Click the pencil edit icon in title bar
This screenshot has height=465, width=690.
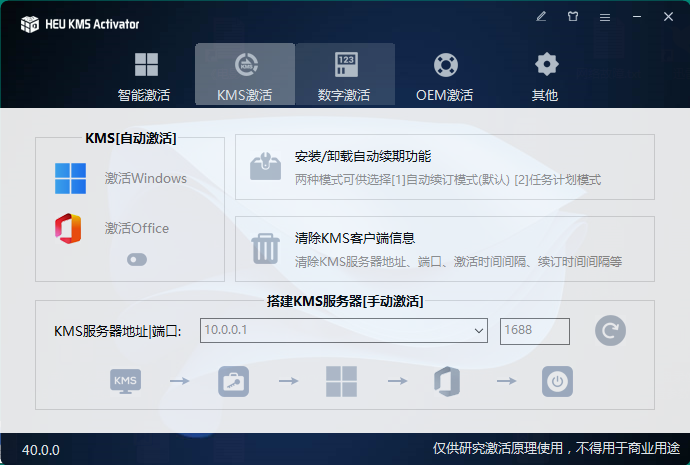click(x=541, y=17)
